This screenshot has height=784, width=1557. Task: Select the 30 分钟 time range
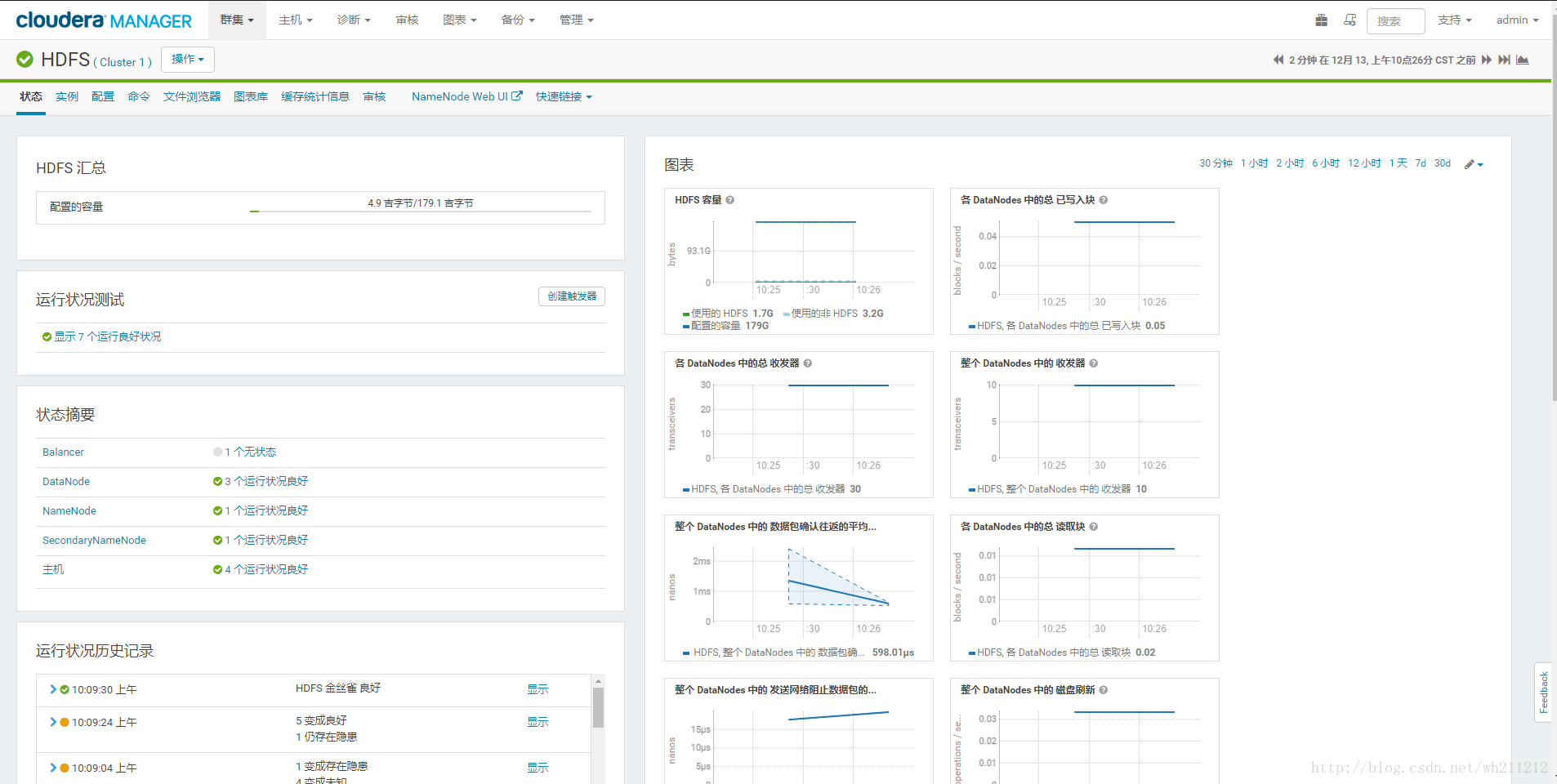coord(1216,163)
